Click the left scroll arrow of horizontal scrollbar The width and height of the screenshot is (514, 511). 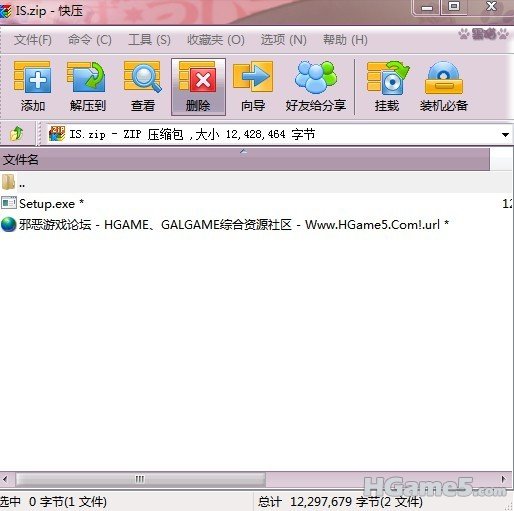tap(5, 479)
